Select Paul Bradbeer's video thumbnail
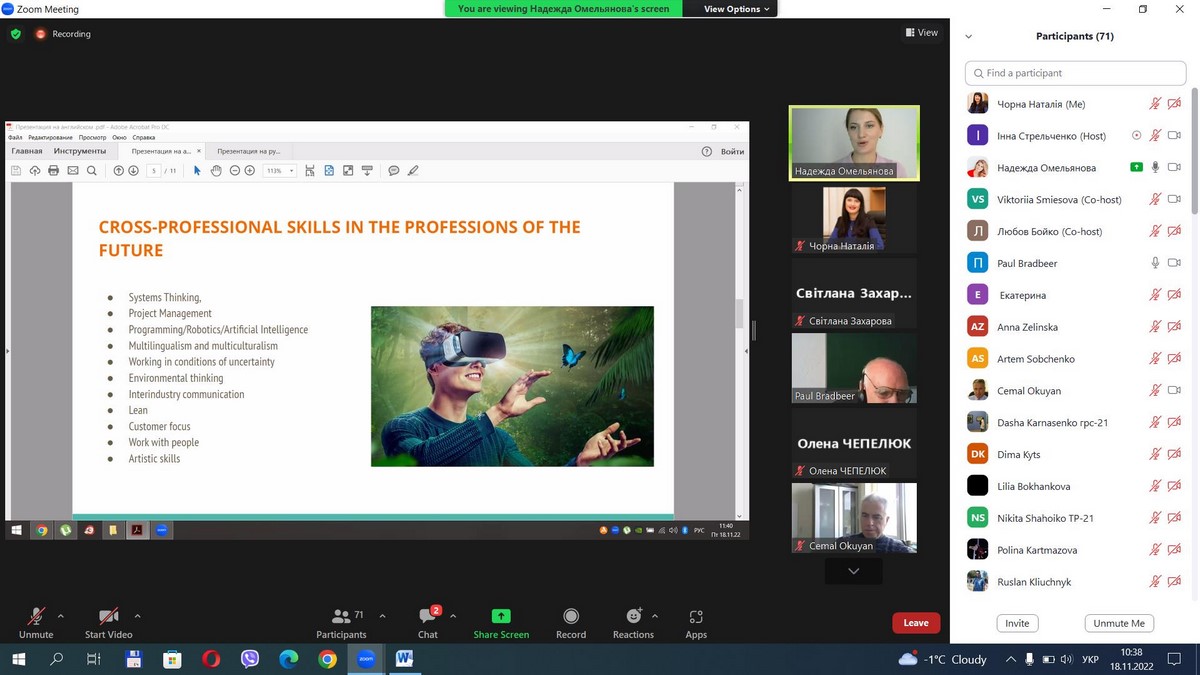This screenshot has height=675, width=1200. click(854, 368)
